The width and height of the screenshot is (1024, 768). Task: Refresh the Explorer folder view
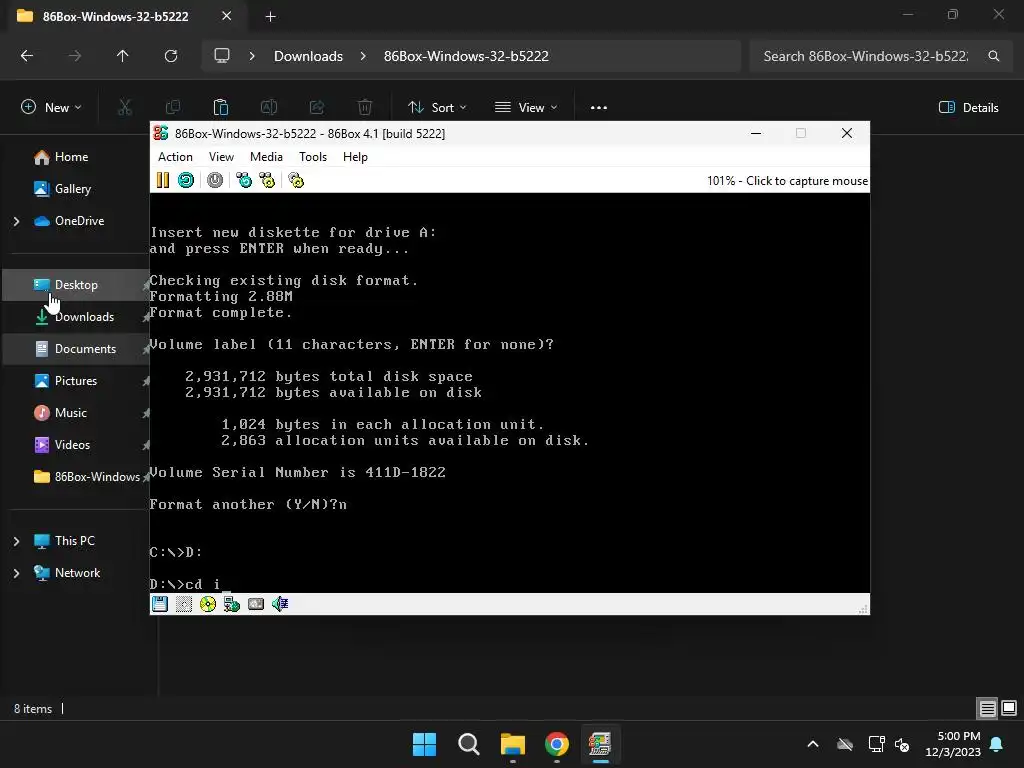coord(171,56)
